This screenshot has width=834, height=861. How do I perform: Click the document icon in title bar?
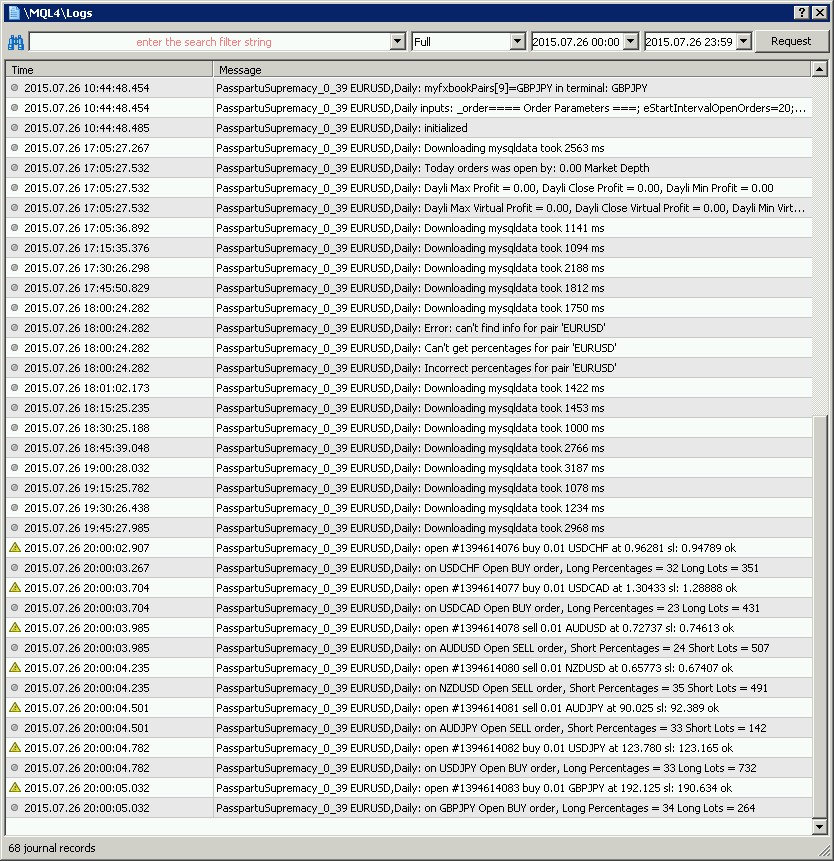tap(14, 13)
